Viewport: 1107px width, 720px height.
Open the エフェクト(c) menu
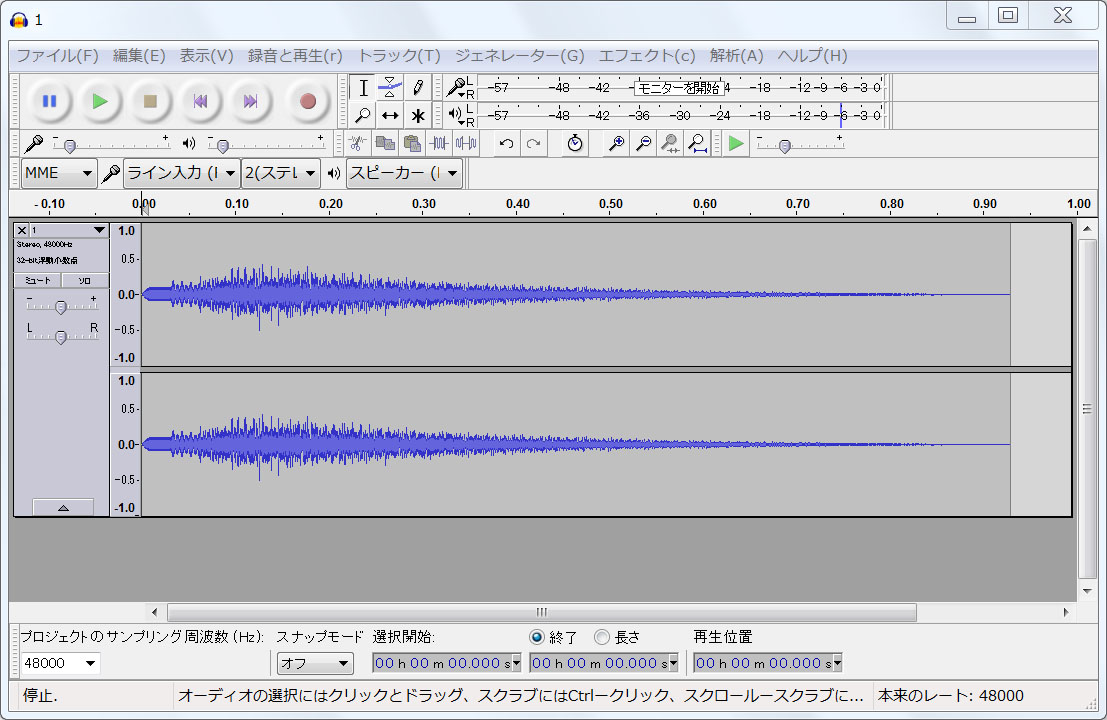click(647, 56)
